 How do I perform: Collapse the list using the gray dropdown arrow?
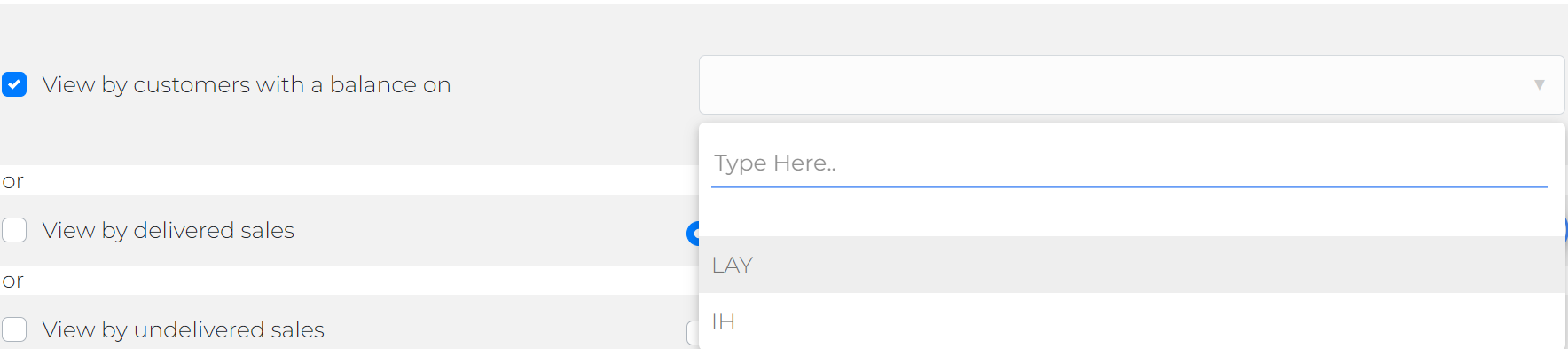coord(1540,84)
